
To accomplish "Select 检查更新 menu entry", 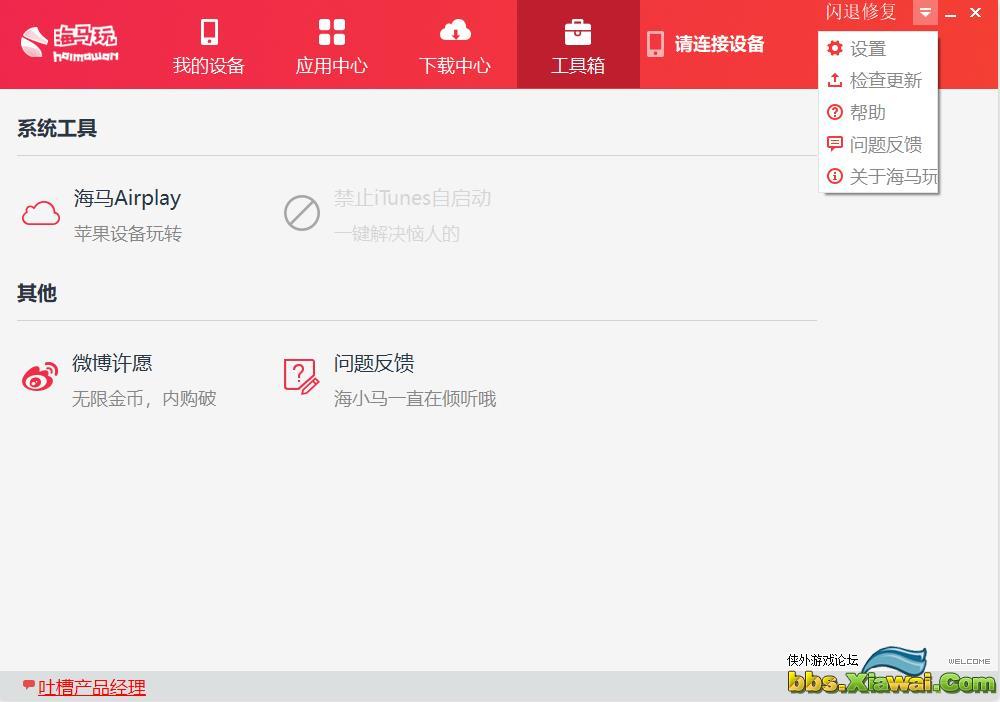I will coord(885,81).
